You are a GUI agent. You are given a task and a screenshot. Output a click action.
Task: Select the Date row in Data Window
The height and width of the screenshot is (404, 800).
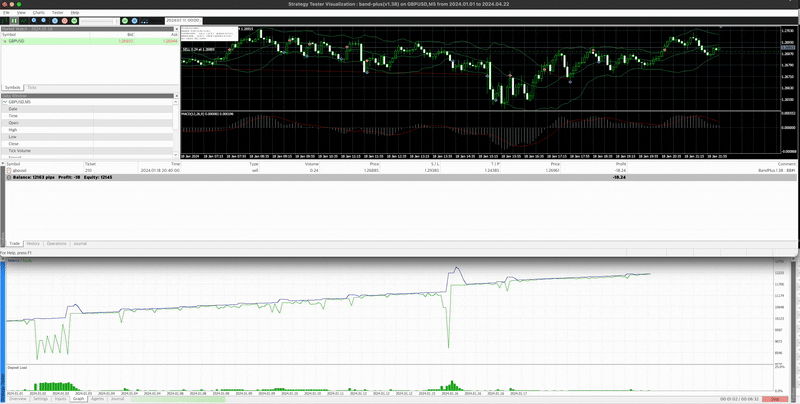click(87, 109)
